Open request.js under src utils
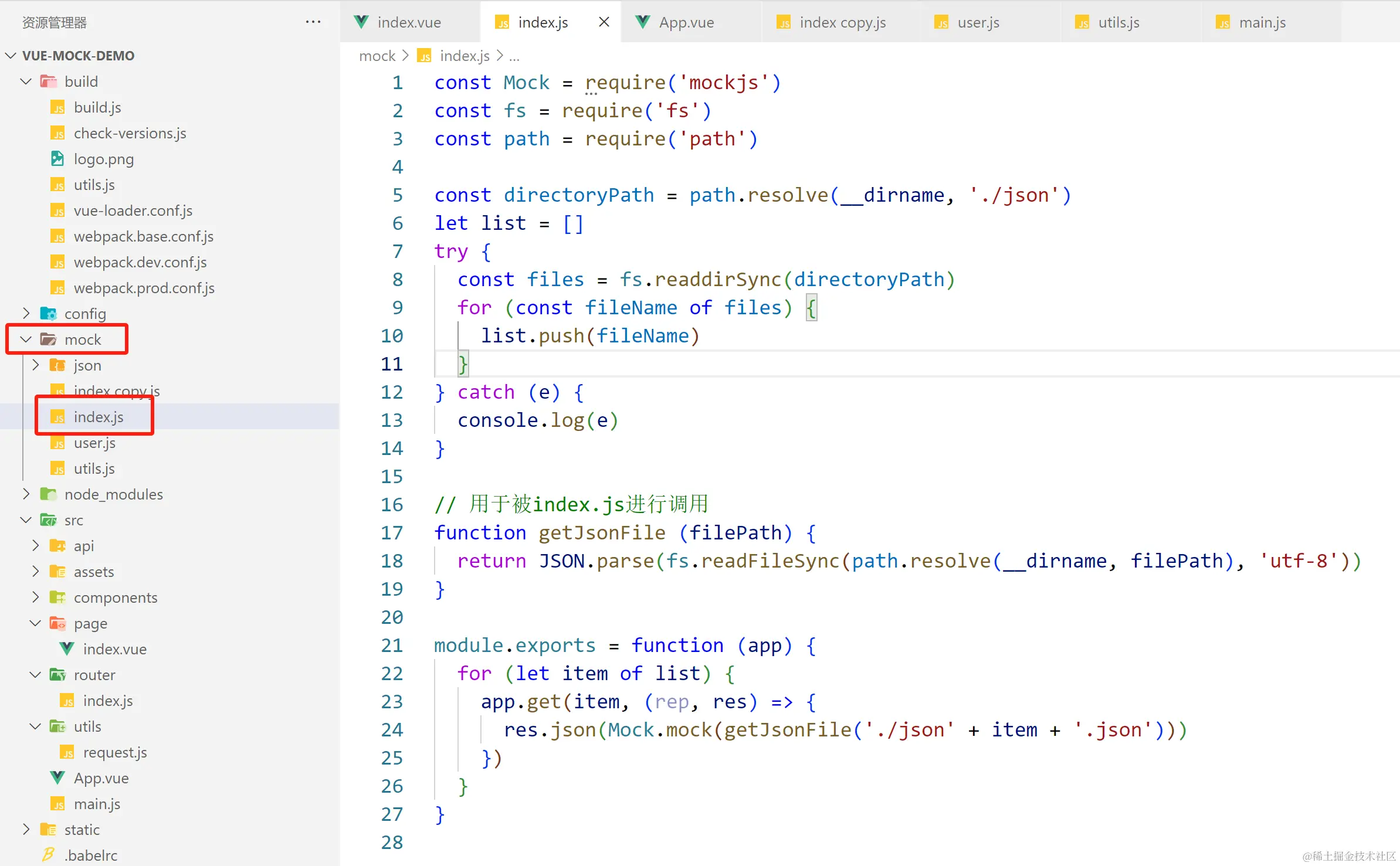 tap(115, 753)
